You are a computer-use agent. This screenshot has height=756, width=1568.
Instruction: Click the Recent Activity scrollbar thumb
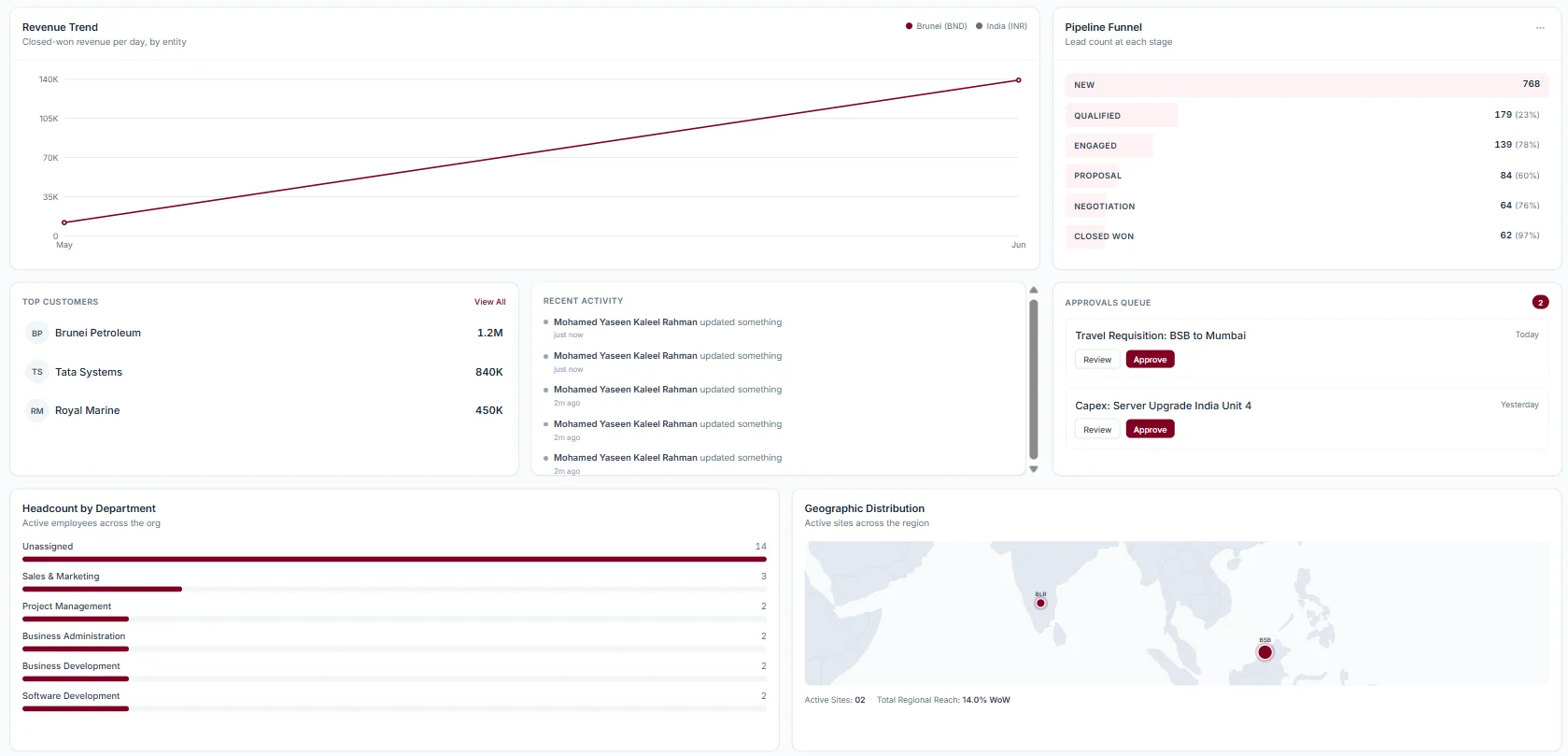point(1034,378)
